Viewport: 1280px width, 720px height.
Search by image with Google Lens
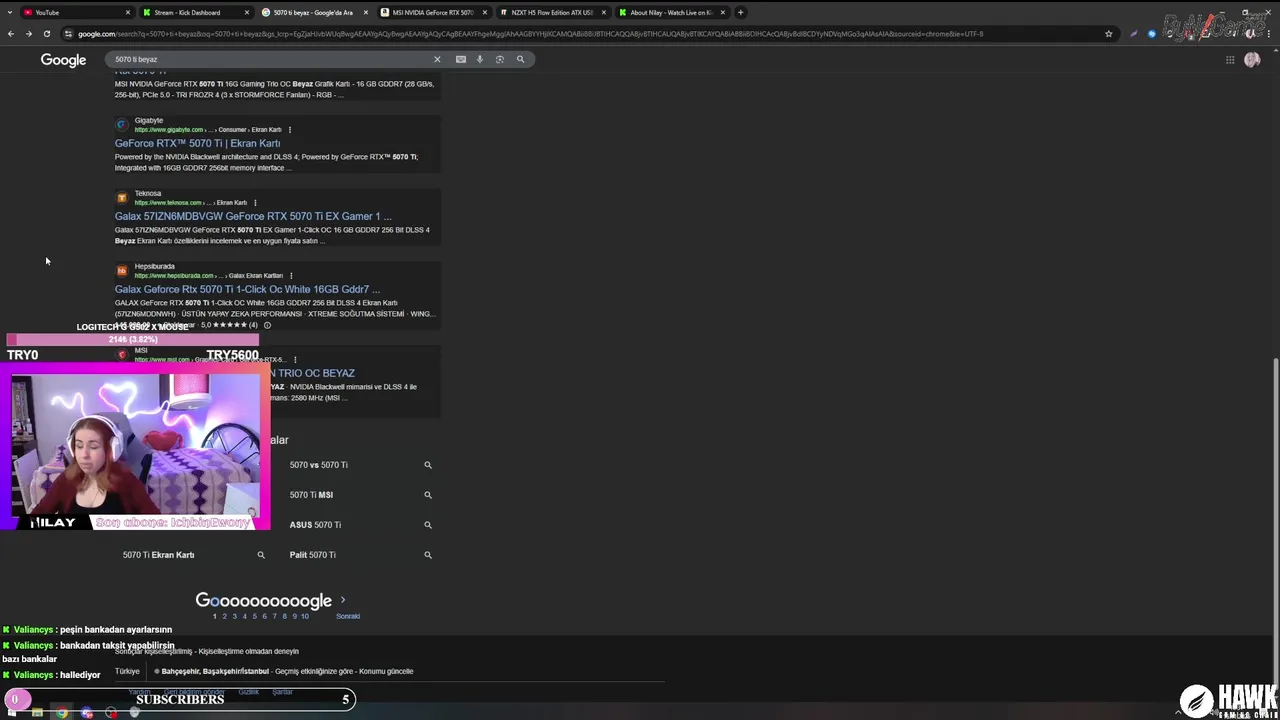[x=500, y=59]
